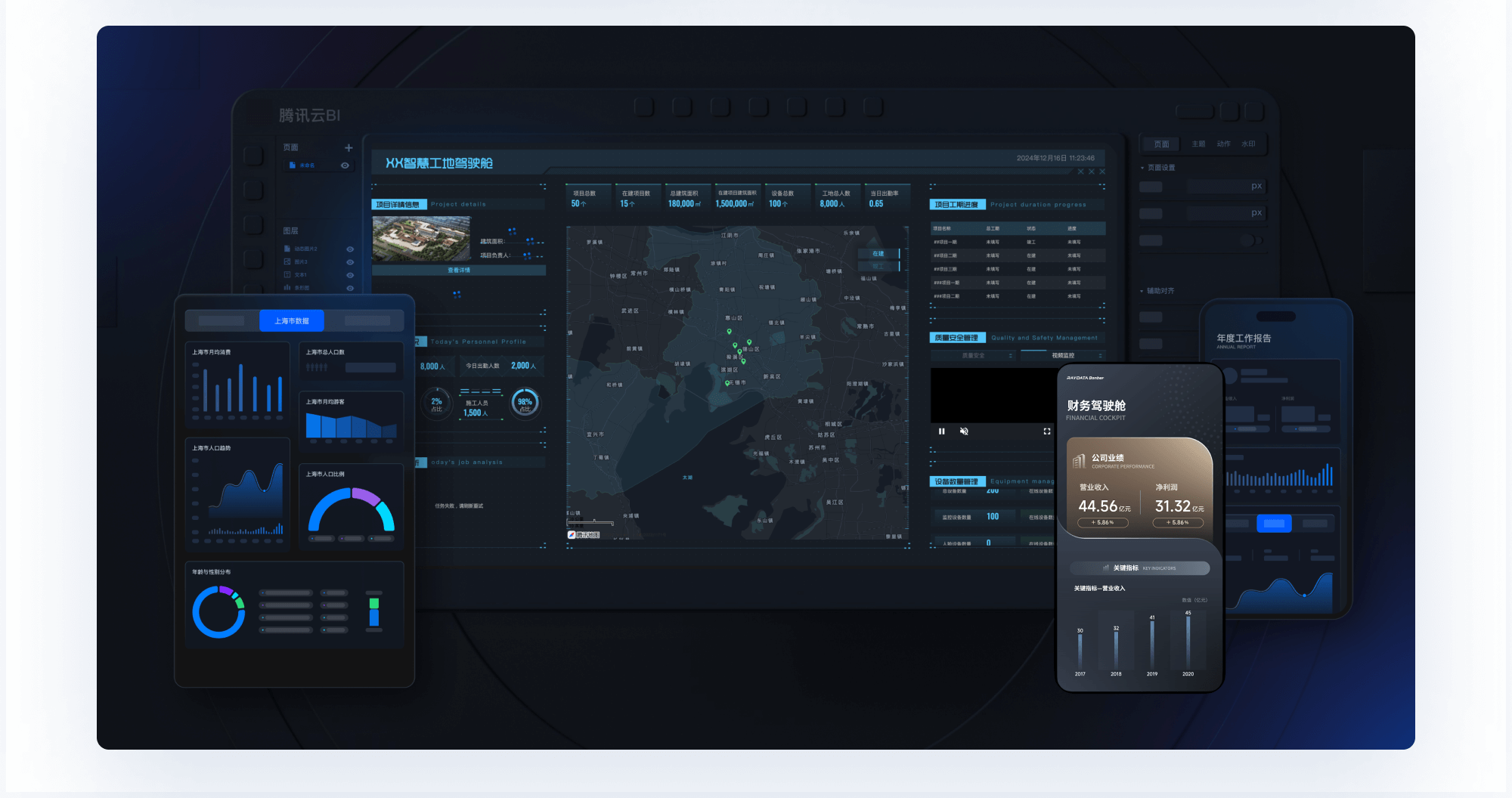
Task: Click the 营业收入 44.56 亿元 value
Action: 1105,506
